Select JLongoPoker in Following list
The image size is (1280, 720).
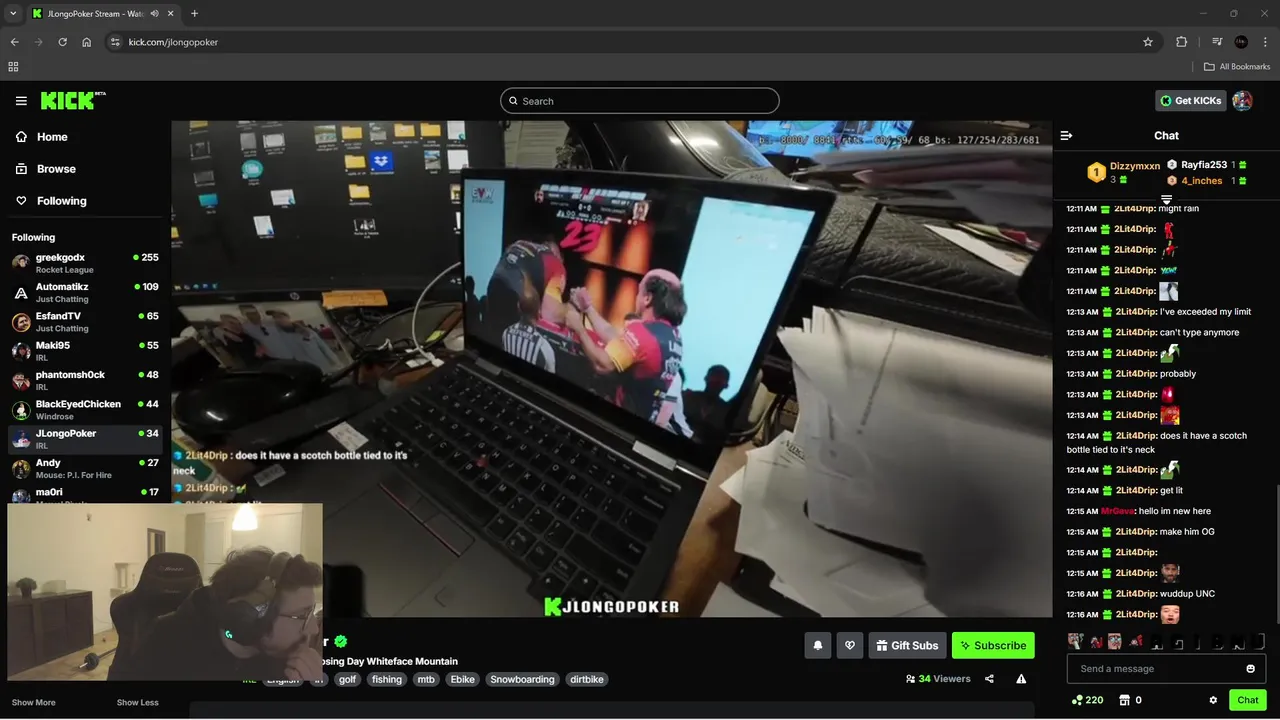coord(85,439)
